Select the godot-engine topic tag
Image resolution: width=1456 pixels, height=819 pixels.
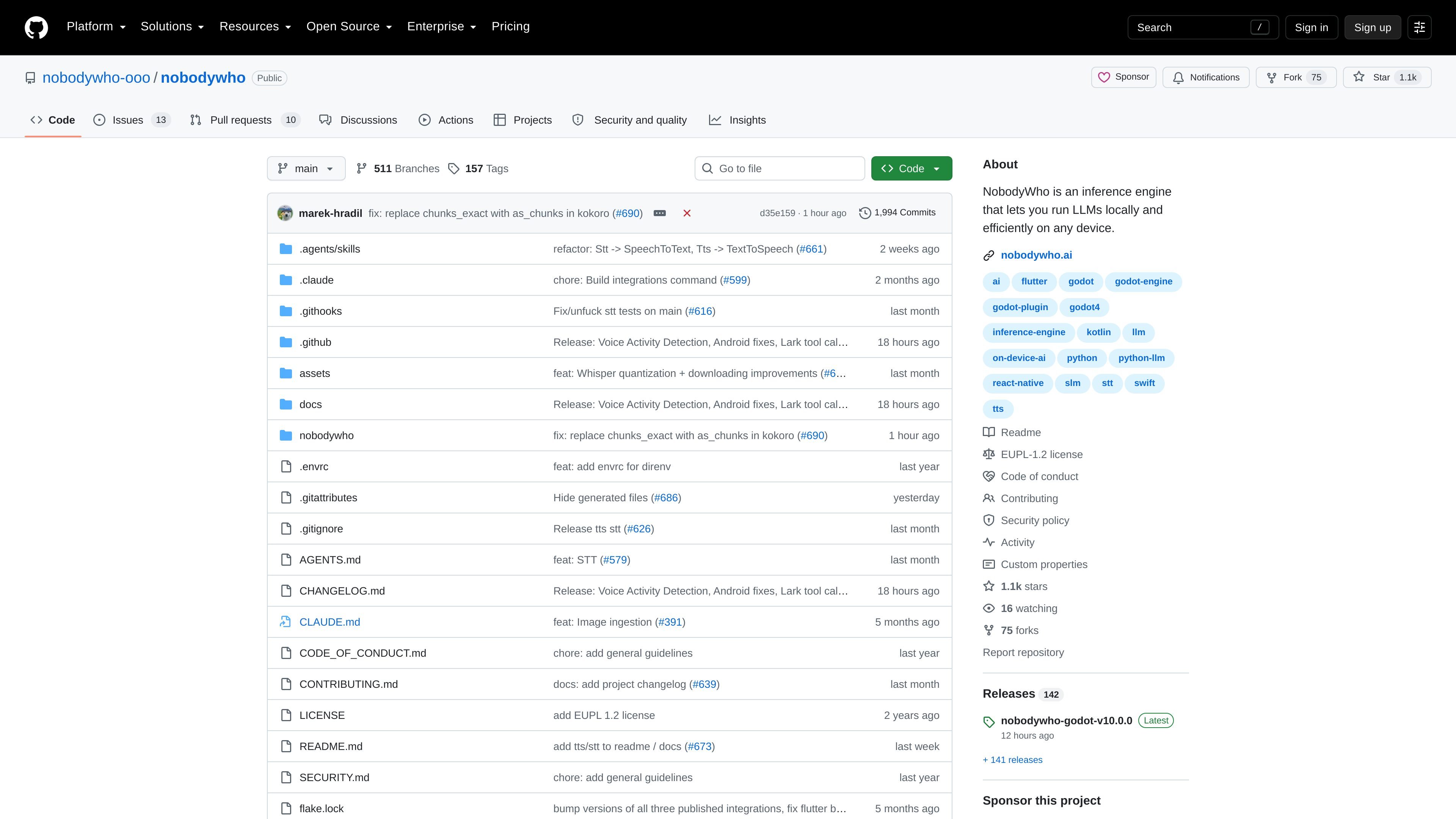pyautogui.click(x=1144, y=281)
